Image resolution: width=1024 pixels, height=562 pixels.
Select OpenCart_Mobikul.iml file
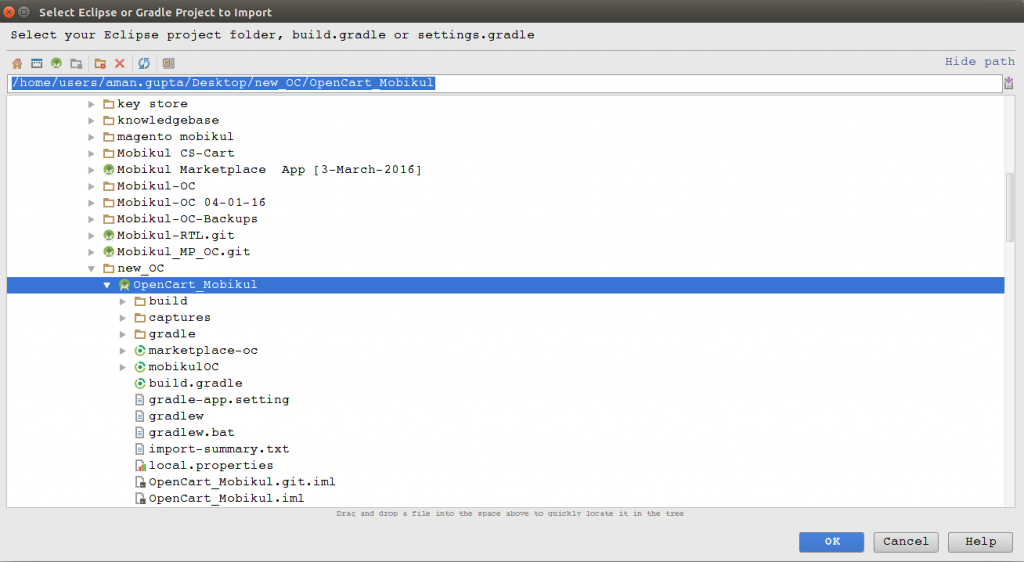(226, 498)
